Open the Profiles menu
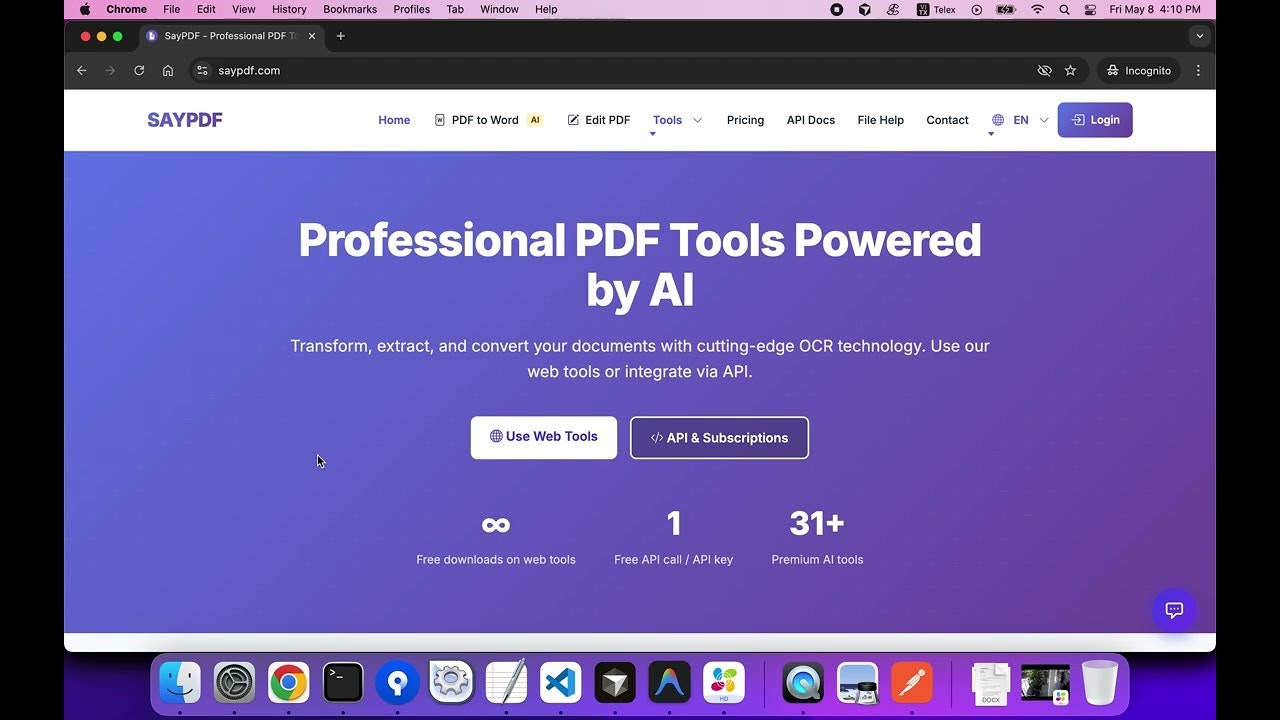Screen dimensions: 1280x720 click(x=411, y=9)
